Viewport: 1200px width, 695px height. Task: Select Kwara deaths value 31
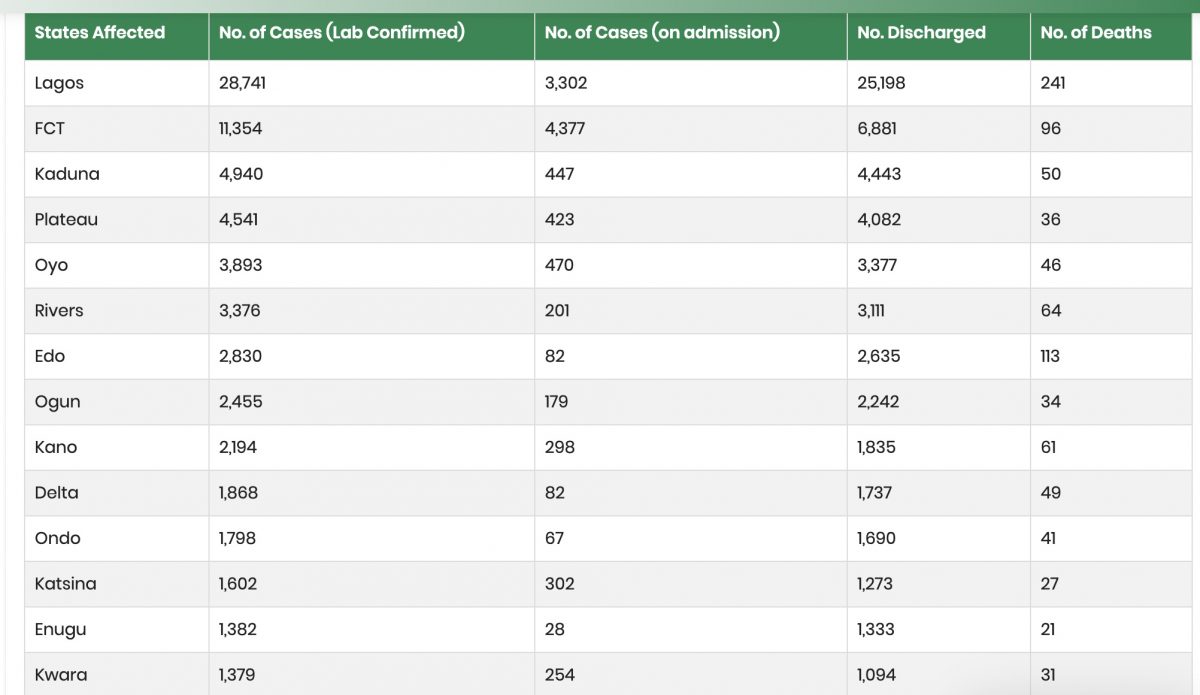(x=1048, y=675)
